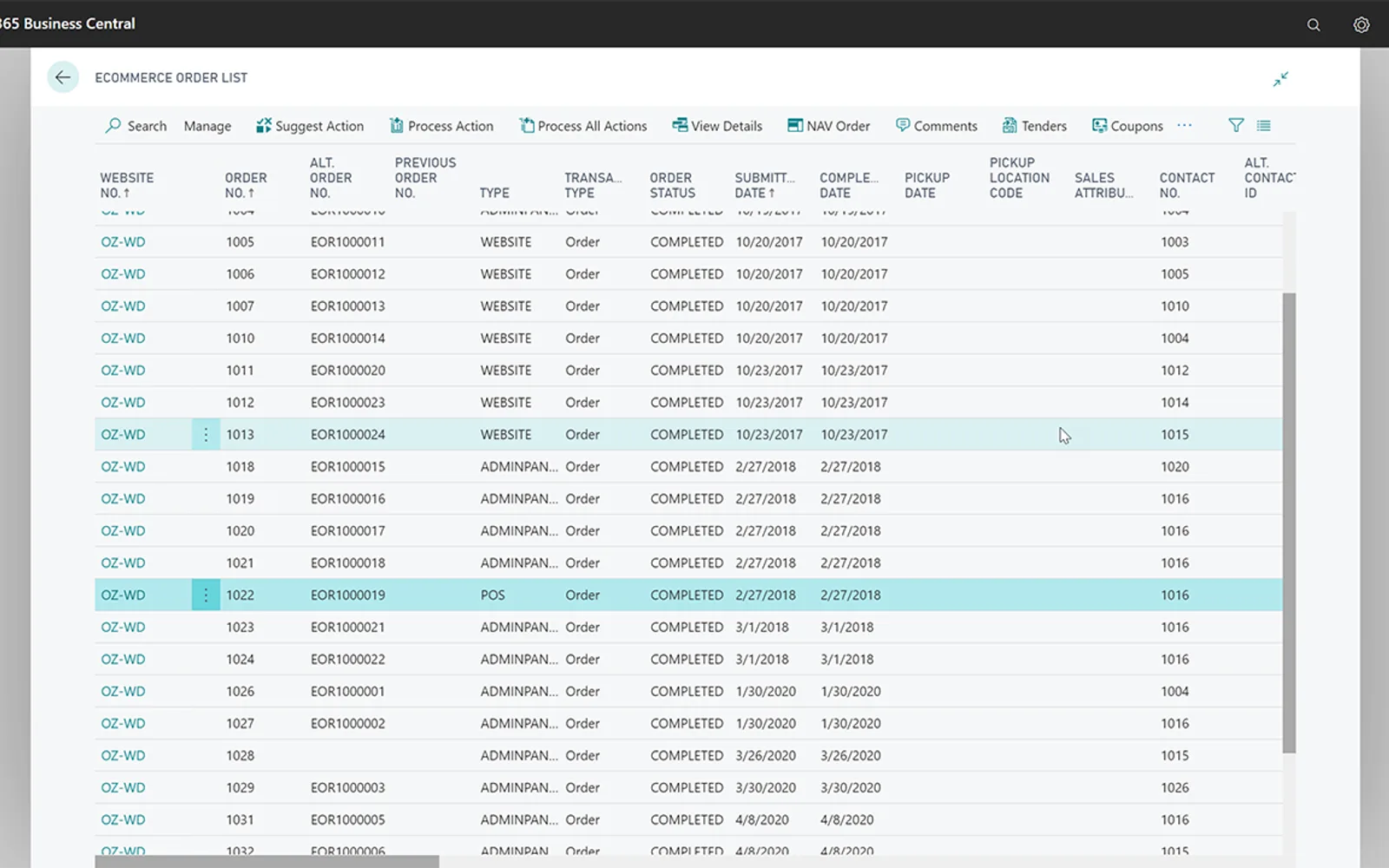
Task: Open Pickup Location Code column header
Action: 1019,178
